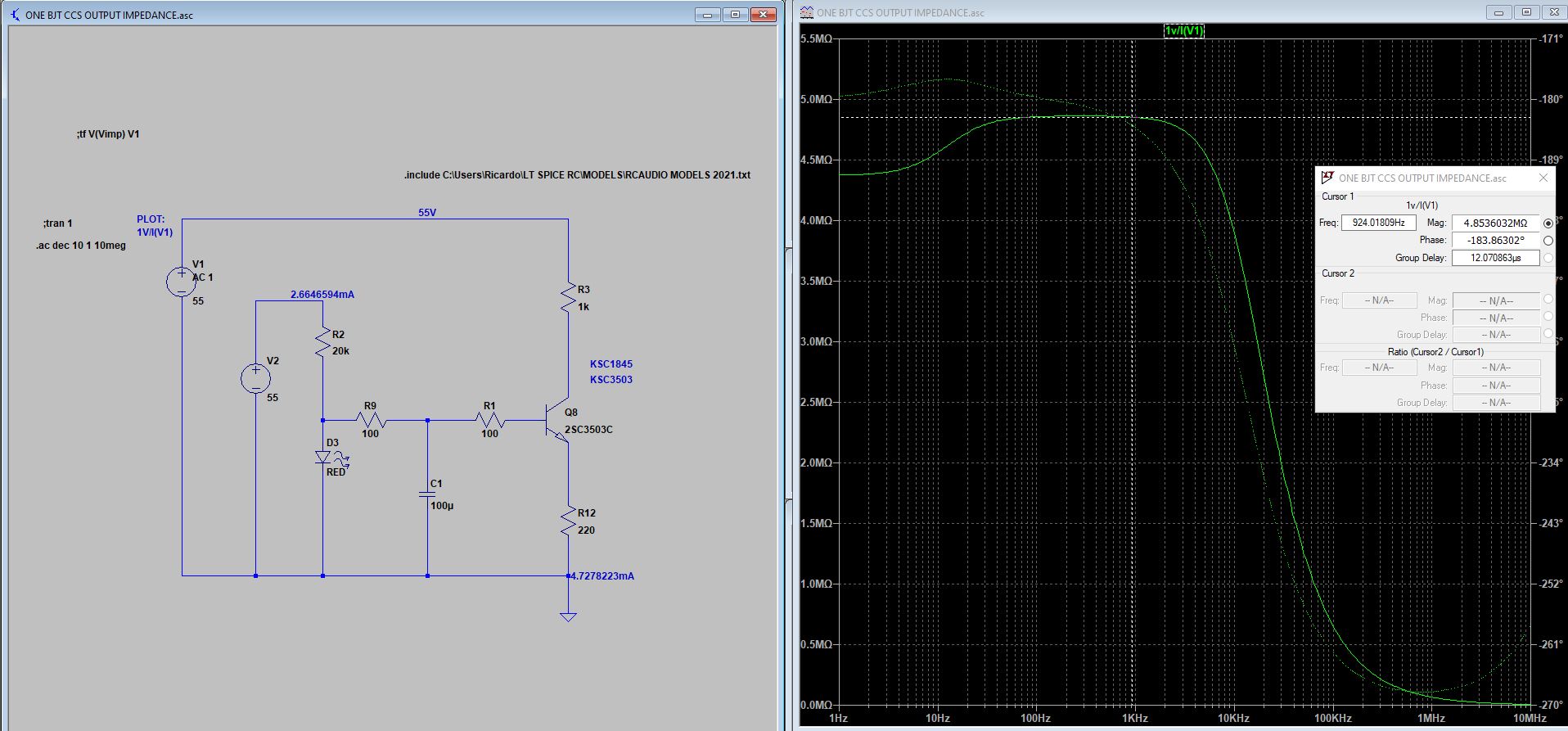Click the V1 voltage source symbol
The width and height of the screenshot is (1568, 731).
pos(182,281)
